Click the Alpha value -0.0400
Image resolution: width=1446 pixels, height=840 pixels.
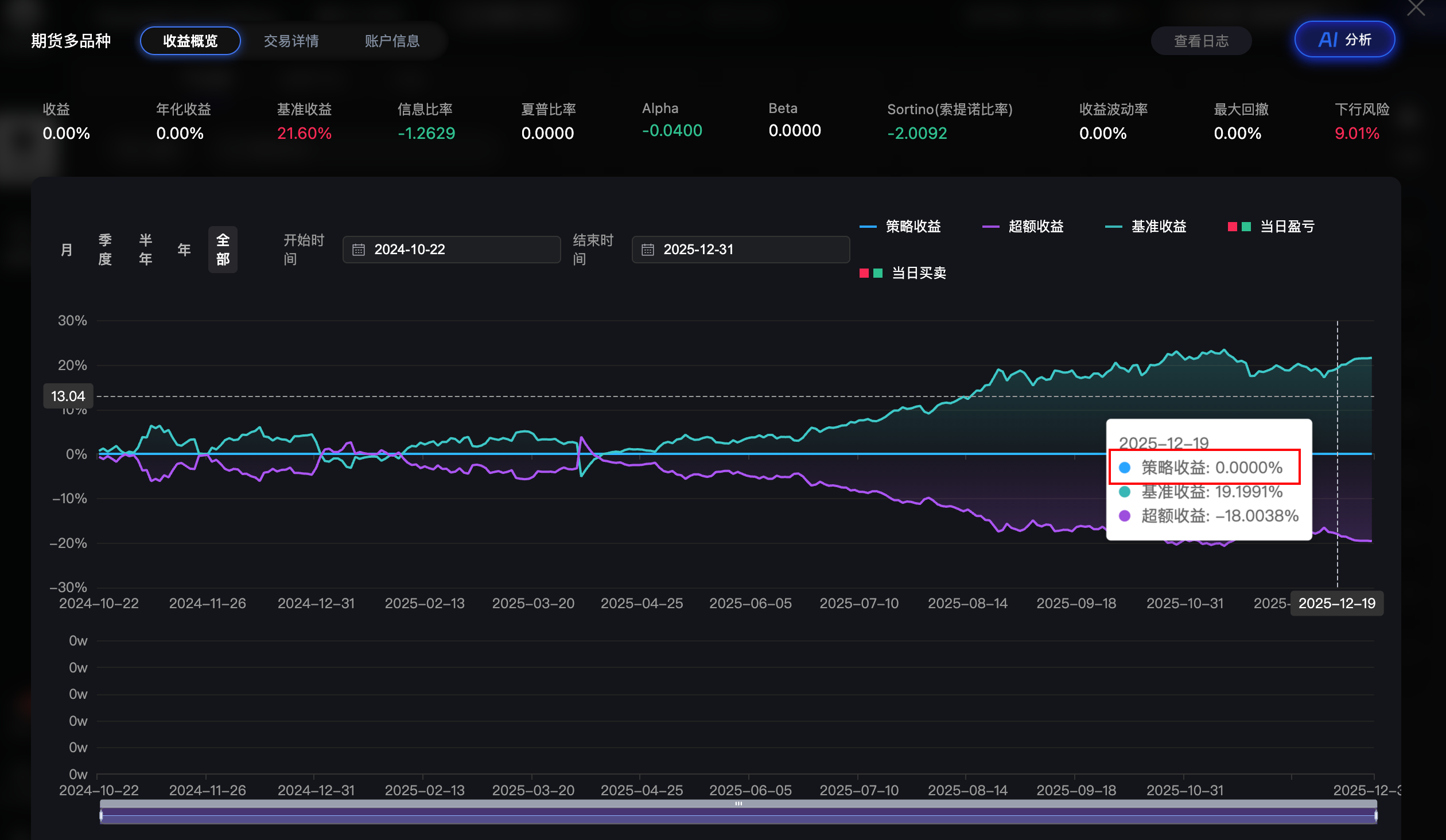click(672, 131)
